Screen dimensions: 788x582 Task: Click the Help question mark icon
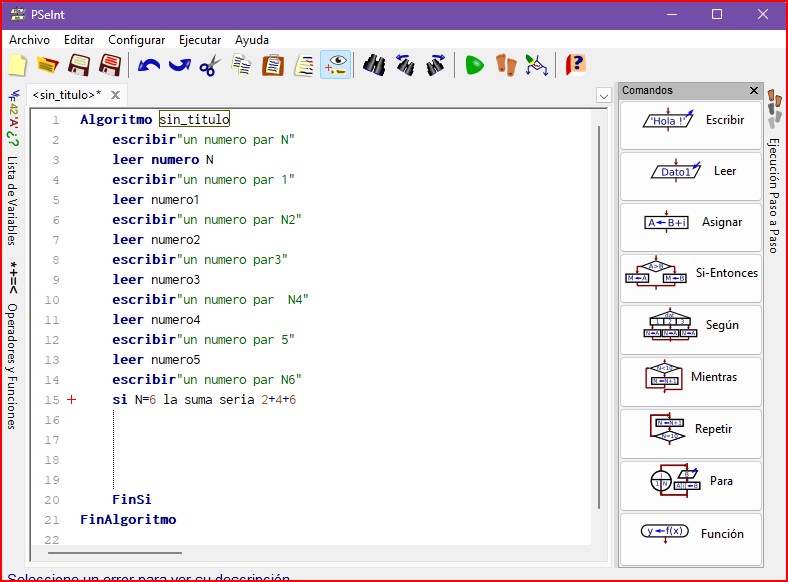click(x=575, y=65)
